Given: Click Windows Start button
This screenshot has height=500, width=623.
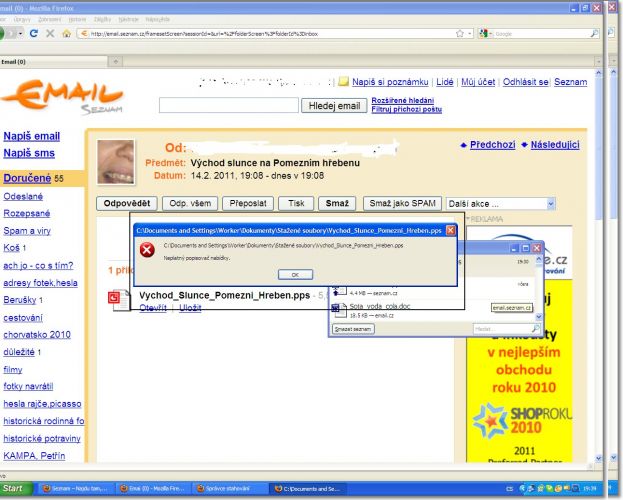Looking at the screenshot, I should [x=15, y=488].
